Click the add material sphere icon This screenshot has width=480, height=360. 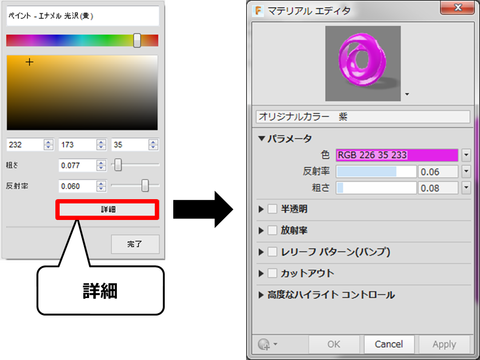pyautogui.click(x=264, y=344)
